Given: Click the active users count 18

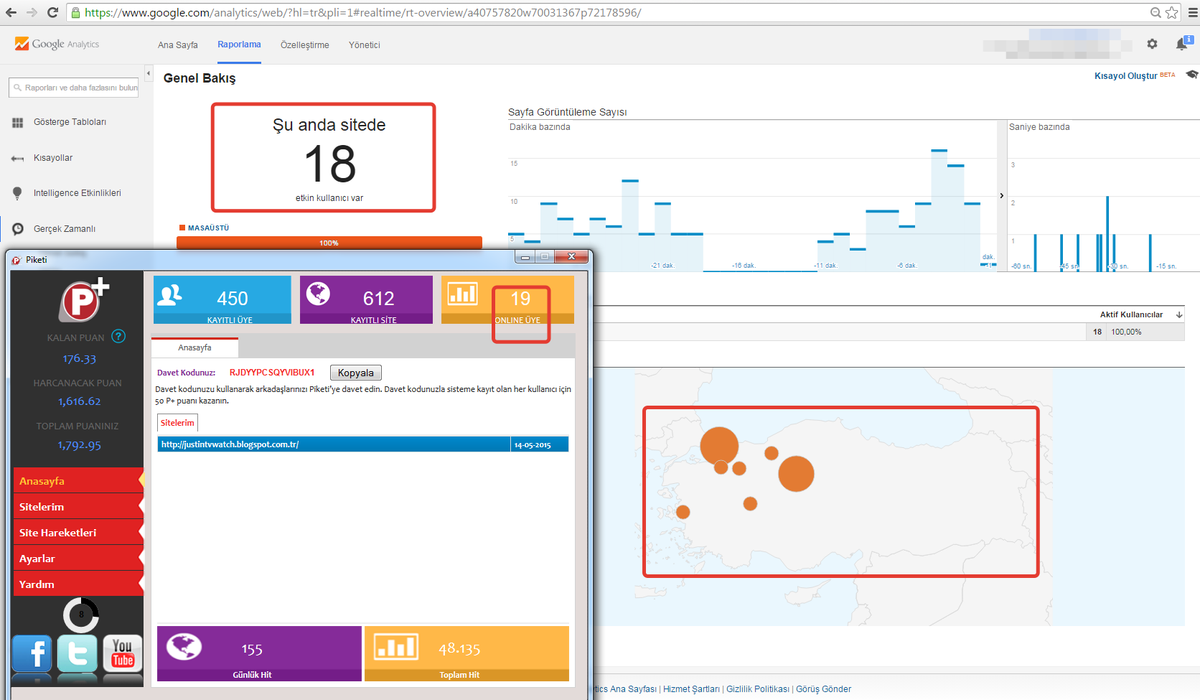Looking at the screenshot, I should 329,162.
